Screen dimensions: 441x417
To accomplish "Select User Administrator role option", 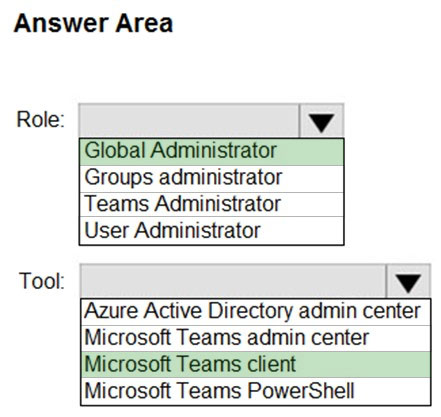I will (212, 231).
